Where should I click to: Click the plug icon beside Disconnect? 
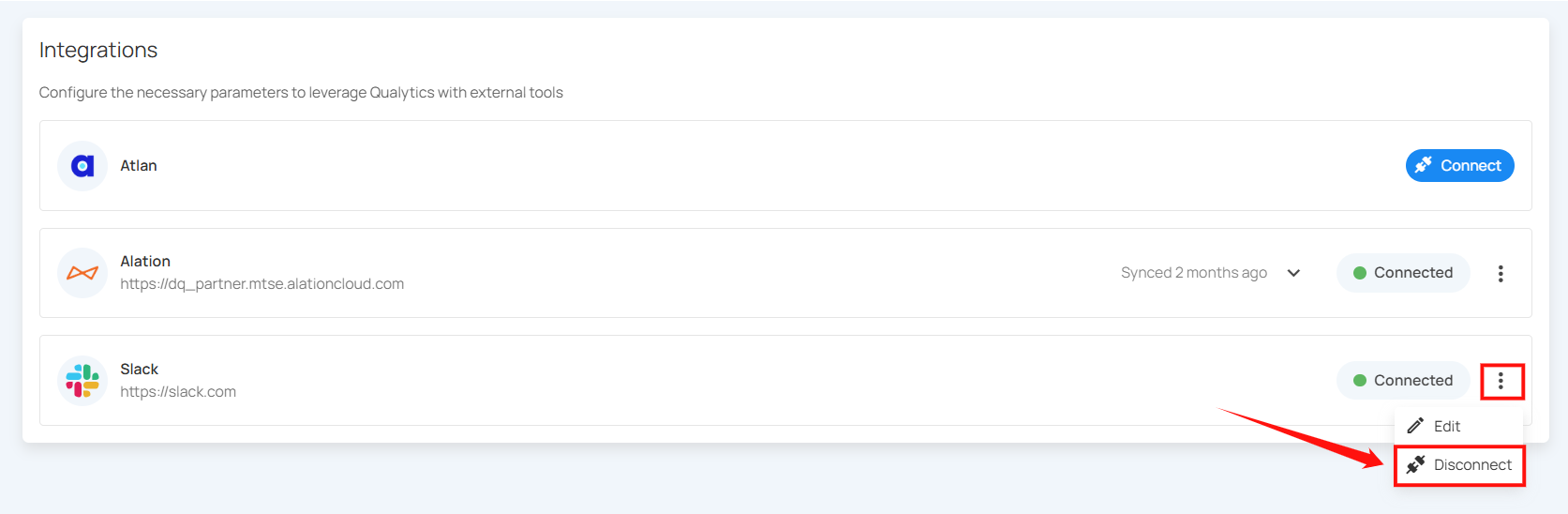(1415, 464)
